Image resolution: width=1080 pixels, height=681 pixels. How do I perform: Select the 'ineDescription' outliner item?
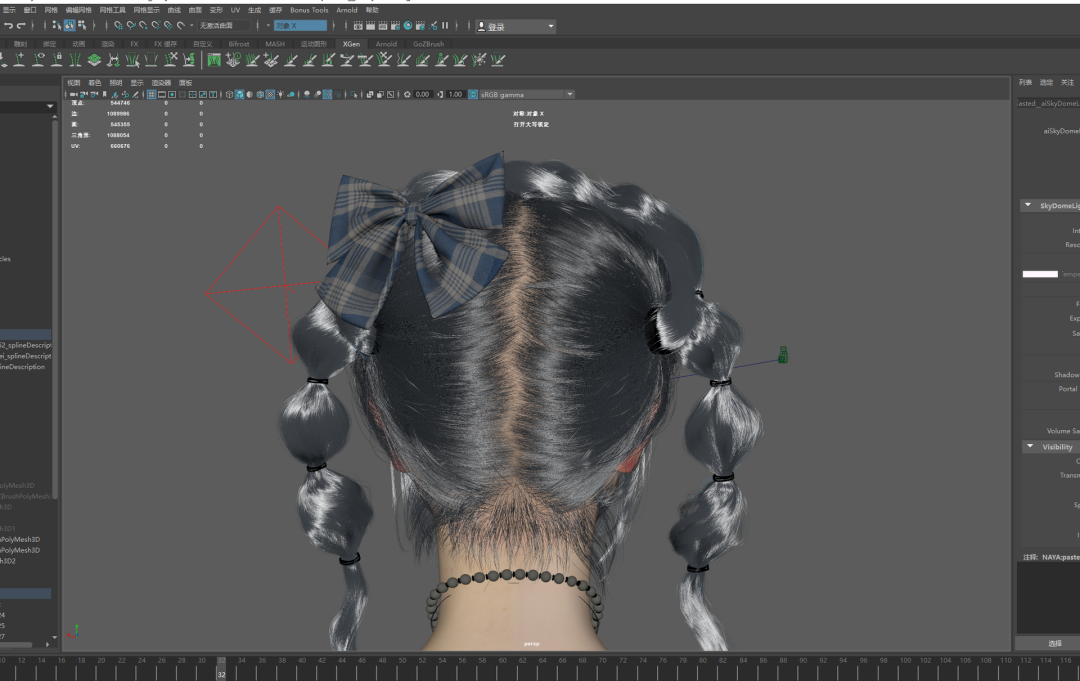click(x=23, y=367)
